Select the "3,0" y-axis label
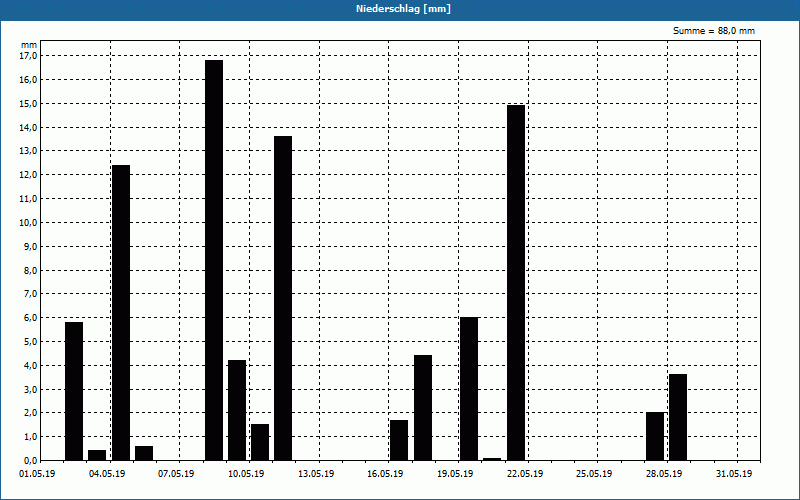 pyautogui.click(x=31, y=390)
